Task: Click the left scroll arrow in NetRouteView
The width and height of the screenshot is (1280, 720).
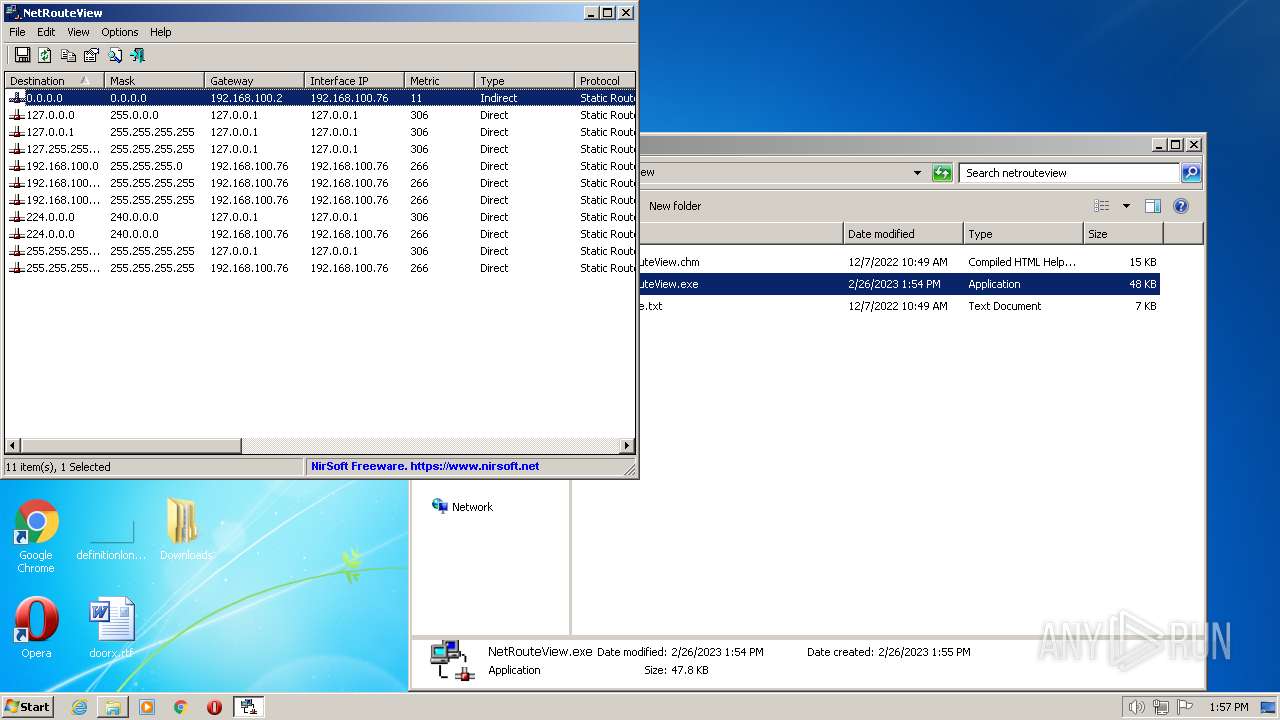Action: click(12, 446)
